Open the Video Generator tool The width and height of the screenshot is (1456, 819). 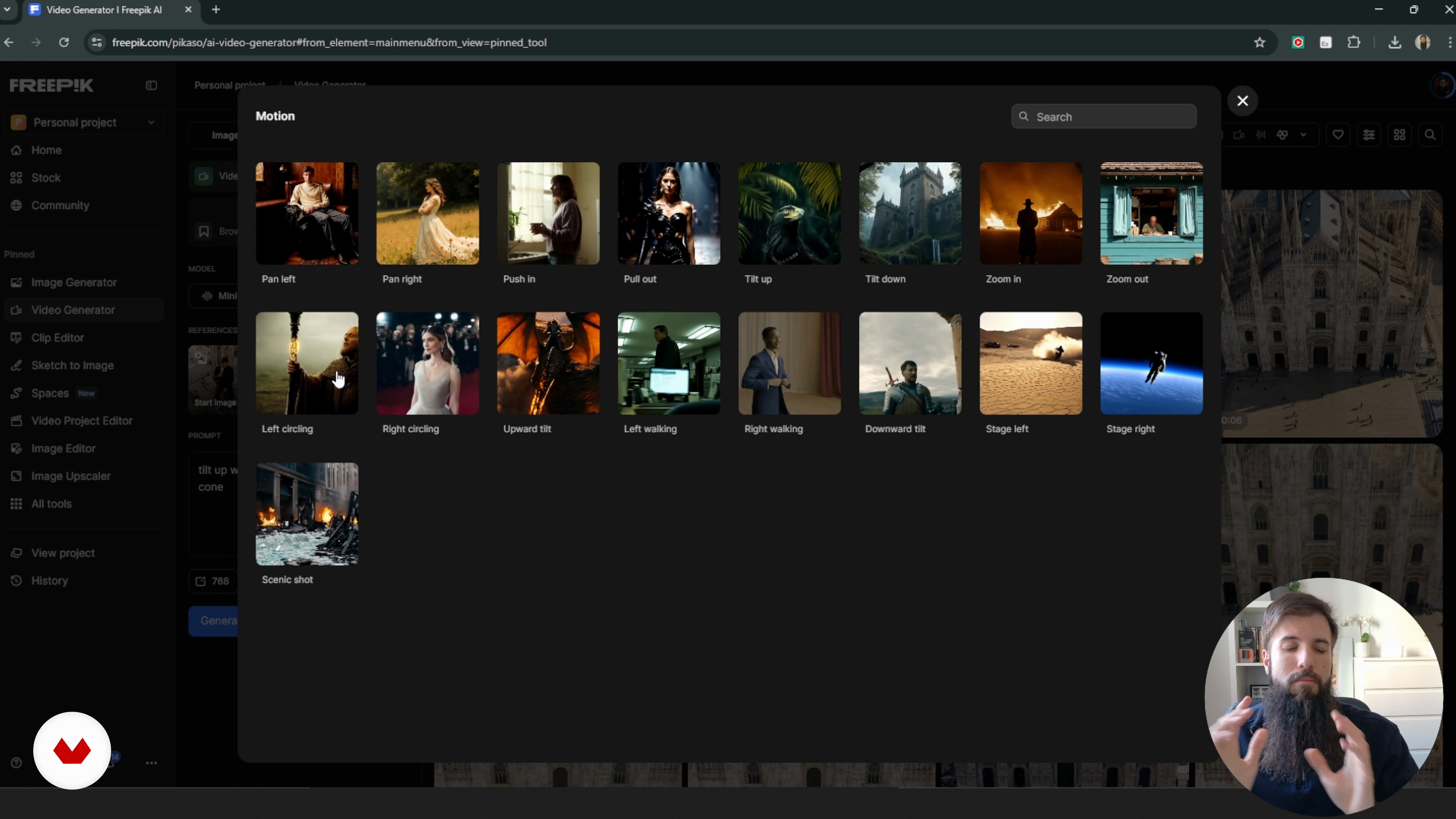pos(84,310)
